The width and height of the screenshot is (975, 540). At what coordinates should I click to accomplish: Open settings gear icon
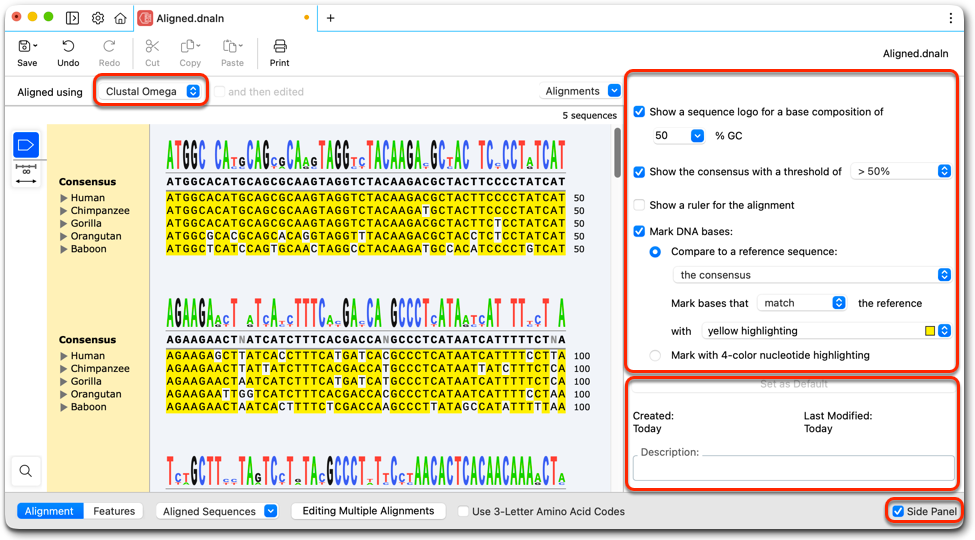[98, 18]
